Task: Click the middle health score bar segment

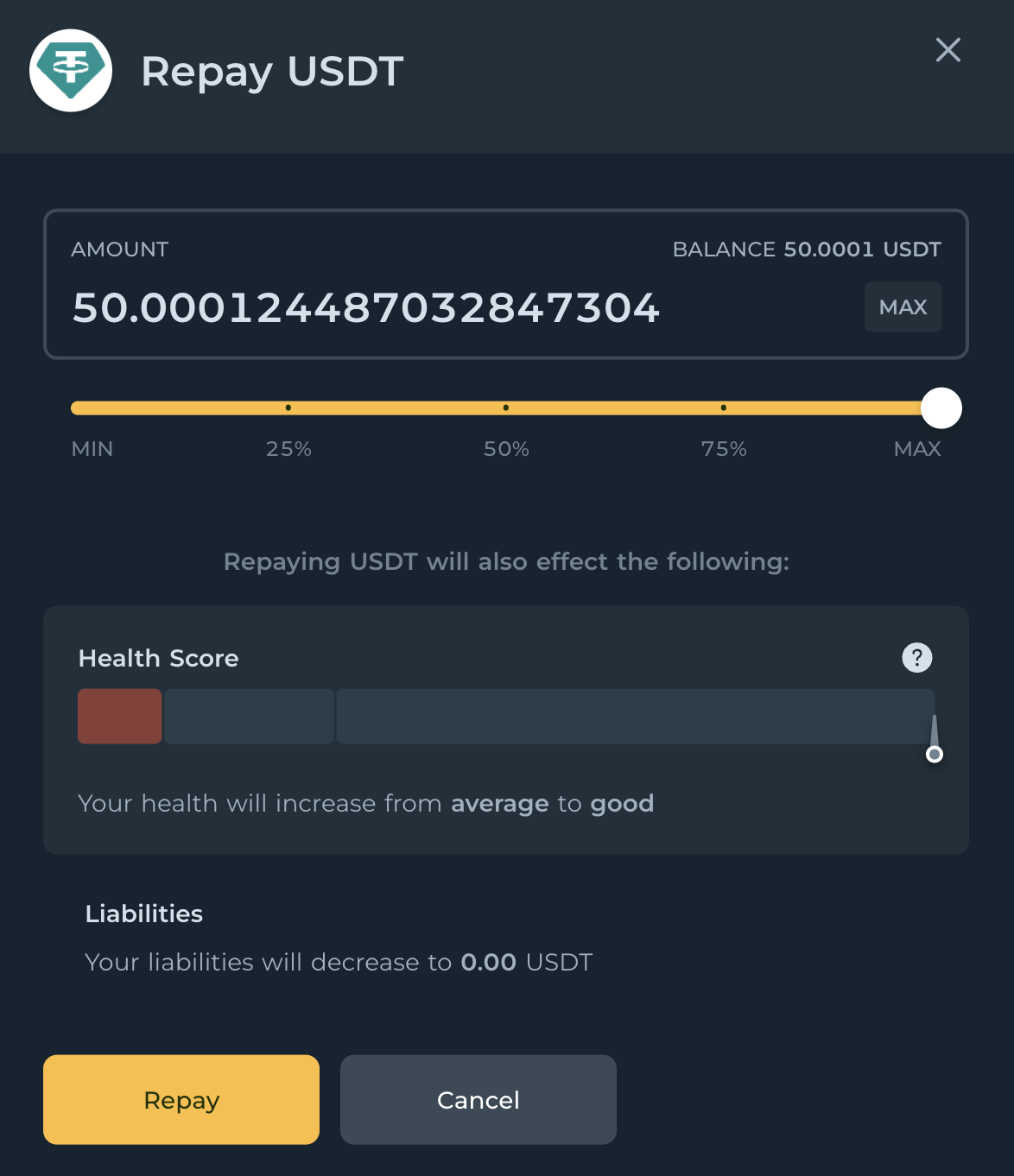Action: pyautogui.click(x=249, y=716)
